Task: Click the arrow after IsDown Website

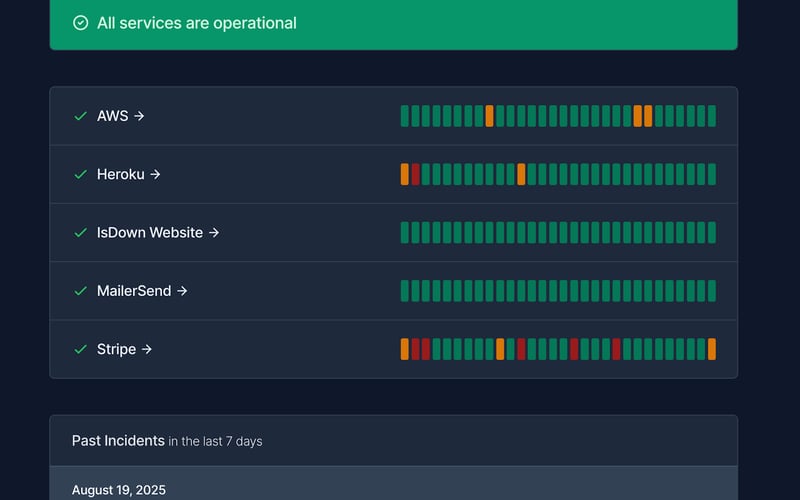Action: pyautogui.click(x=214, y=233)
